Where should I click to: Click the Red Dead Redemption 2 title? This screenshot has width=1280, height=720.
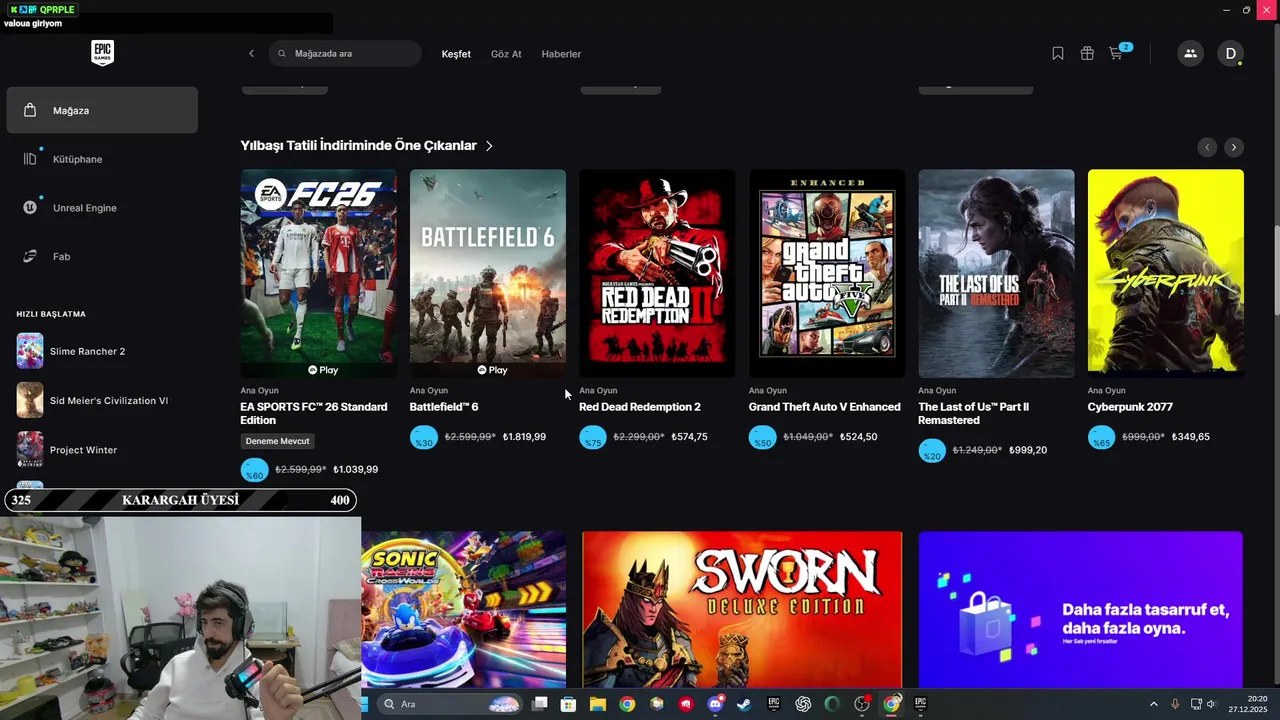click(640, 407)
